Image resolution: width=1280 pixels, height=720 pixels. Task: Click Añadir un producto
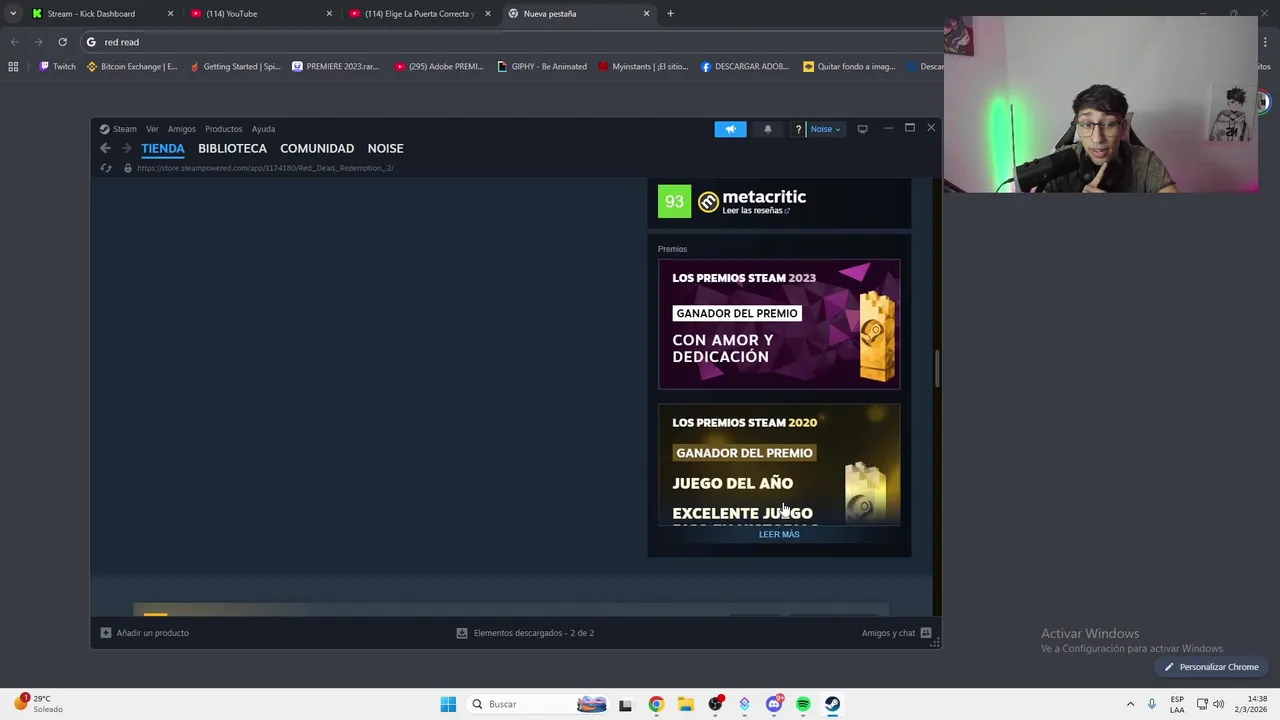click(144, 633)
